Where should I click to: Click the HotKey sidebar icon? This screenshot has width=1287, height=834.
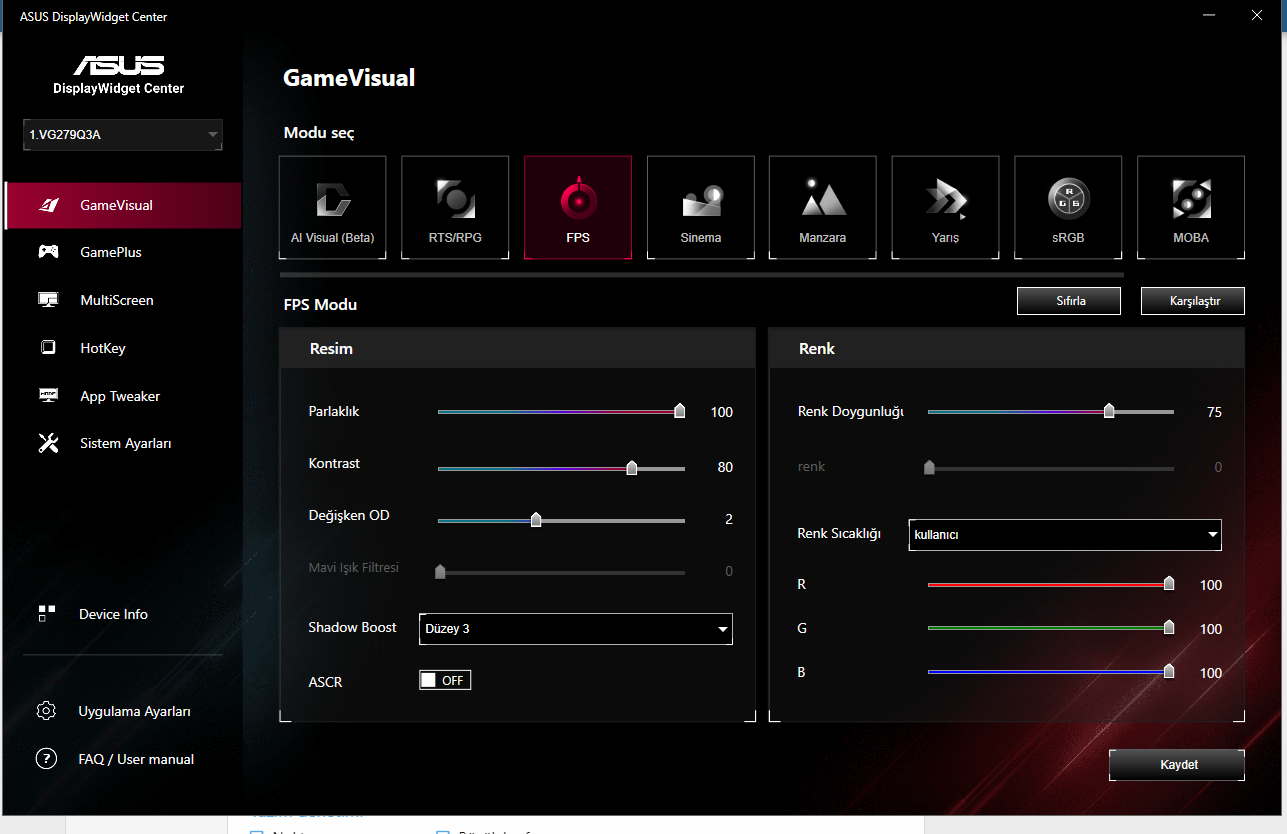click(x=48, y=348)
